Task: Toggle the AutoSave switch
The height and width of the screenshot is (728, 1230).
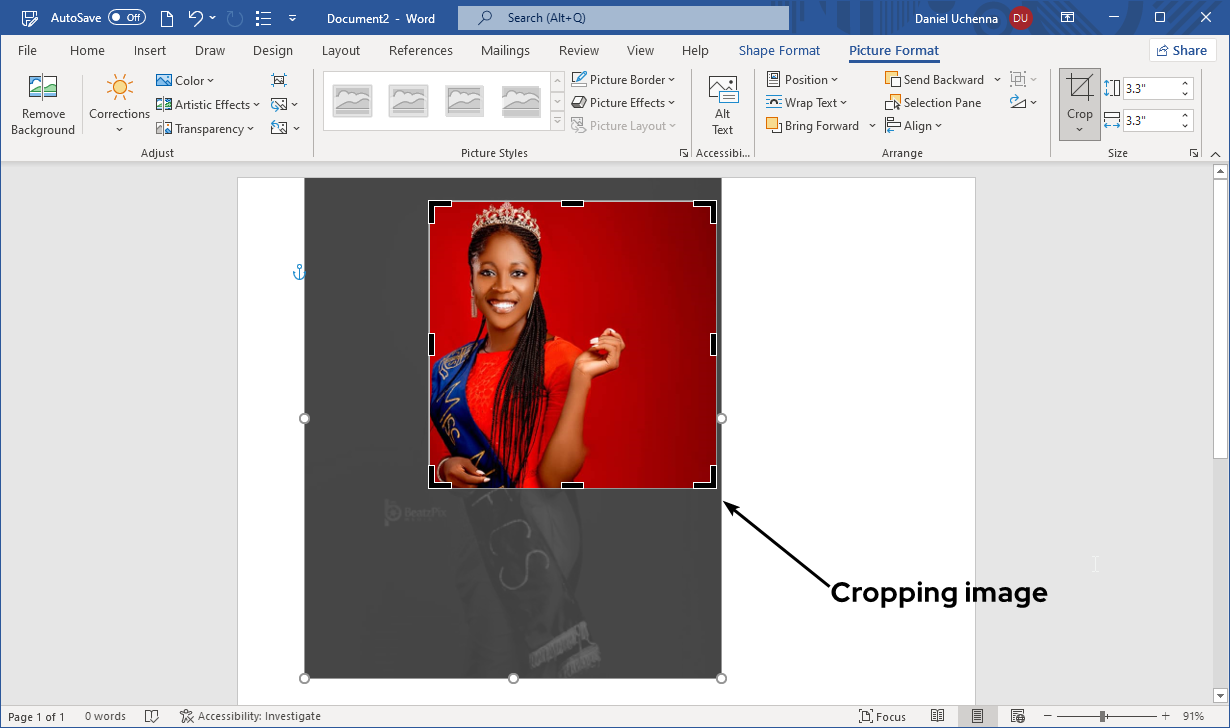Action: click(x=127, y=18)
